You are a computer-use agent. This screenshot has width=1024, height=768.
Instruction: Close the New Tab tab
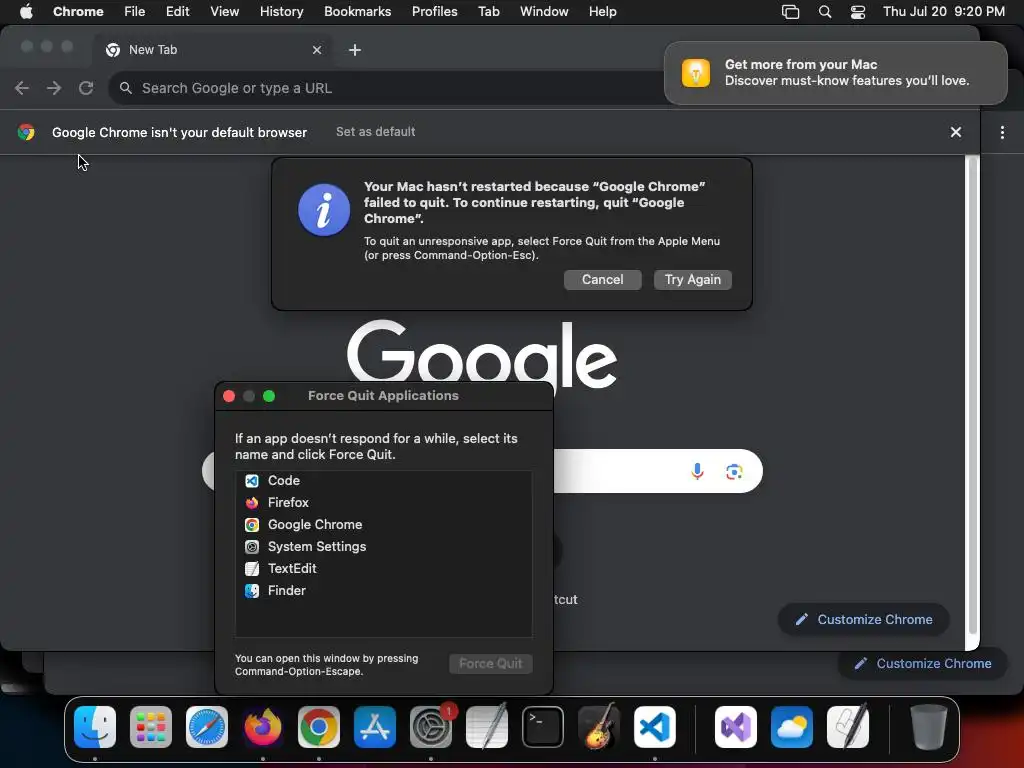point(317,50)
